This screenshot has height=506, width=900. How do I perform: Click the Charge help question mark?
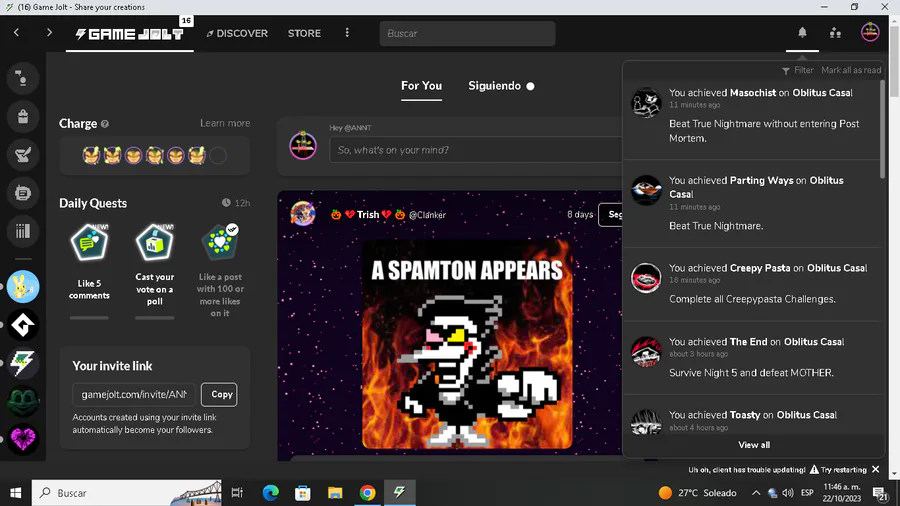(x=104, y=124)
